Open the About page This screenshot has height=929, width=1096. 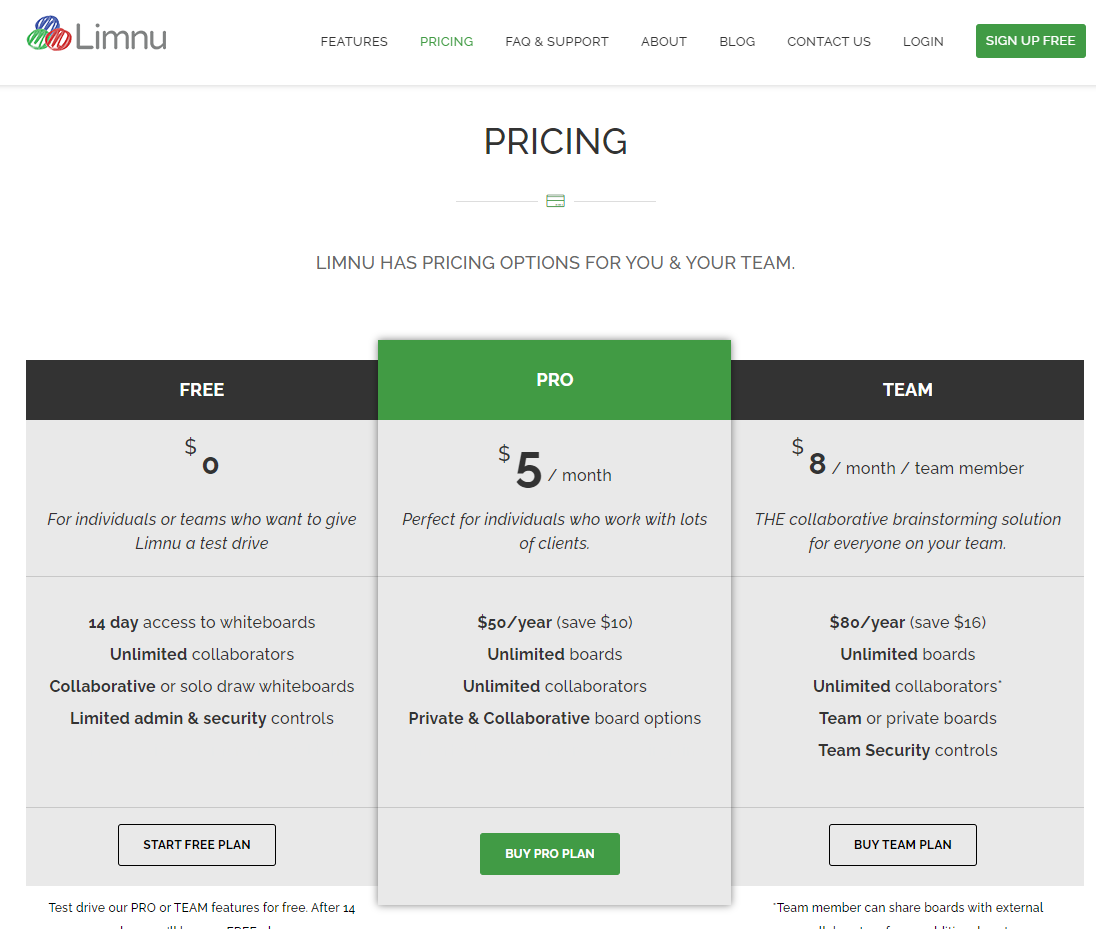[x=664, y=42]
